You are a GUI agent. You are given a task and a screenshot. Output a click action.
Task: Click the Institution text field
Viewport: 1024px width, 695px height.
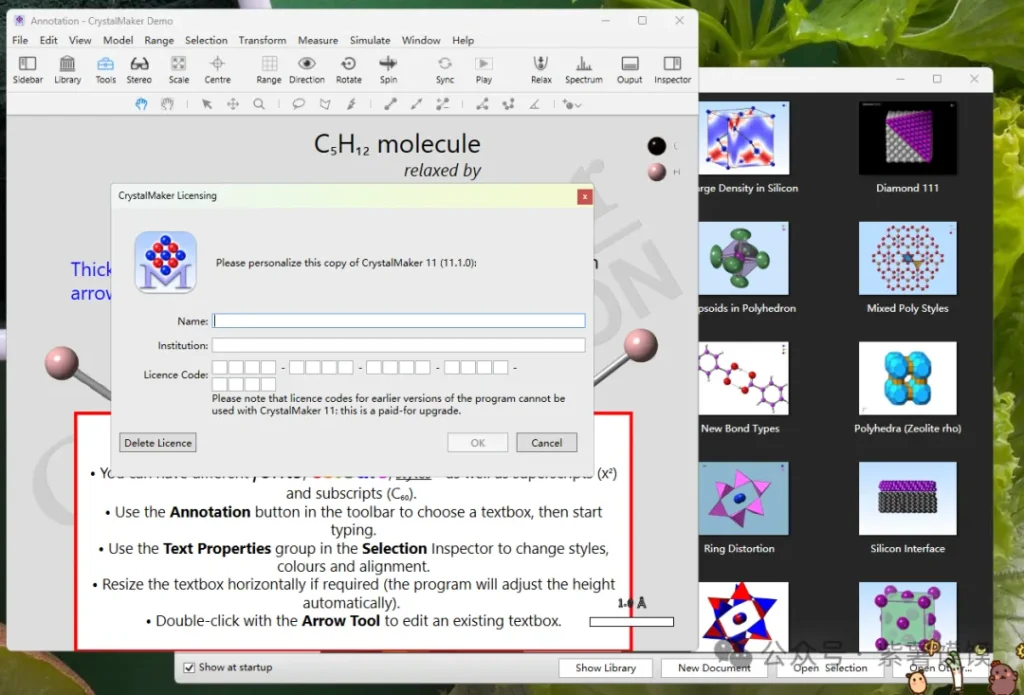coord(398,345)
